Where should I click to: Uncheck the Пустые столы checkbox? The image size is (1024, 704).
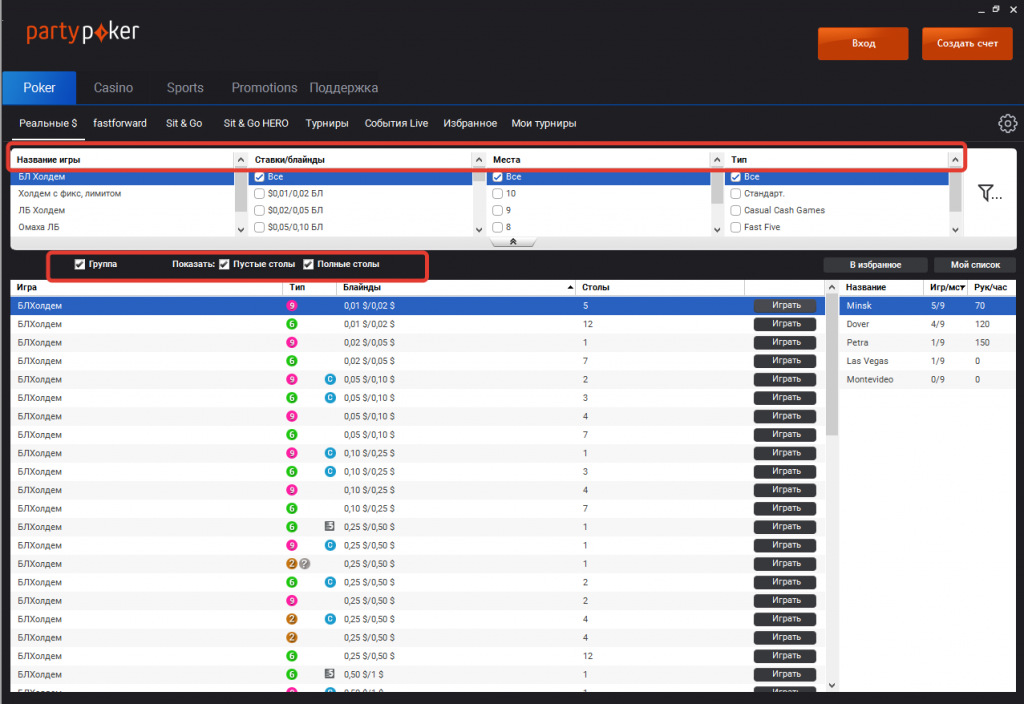224,265
